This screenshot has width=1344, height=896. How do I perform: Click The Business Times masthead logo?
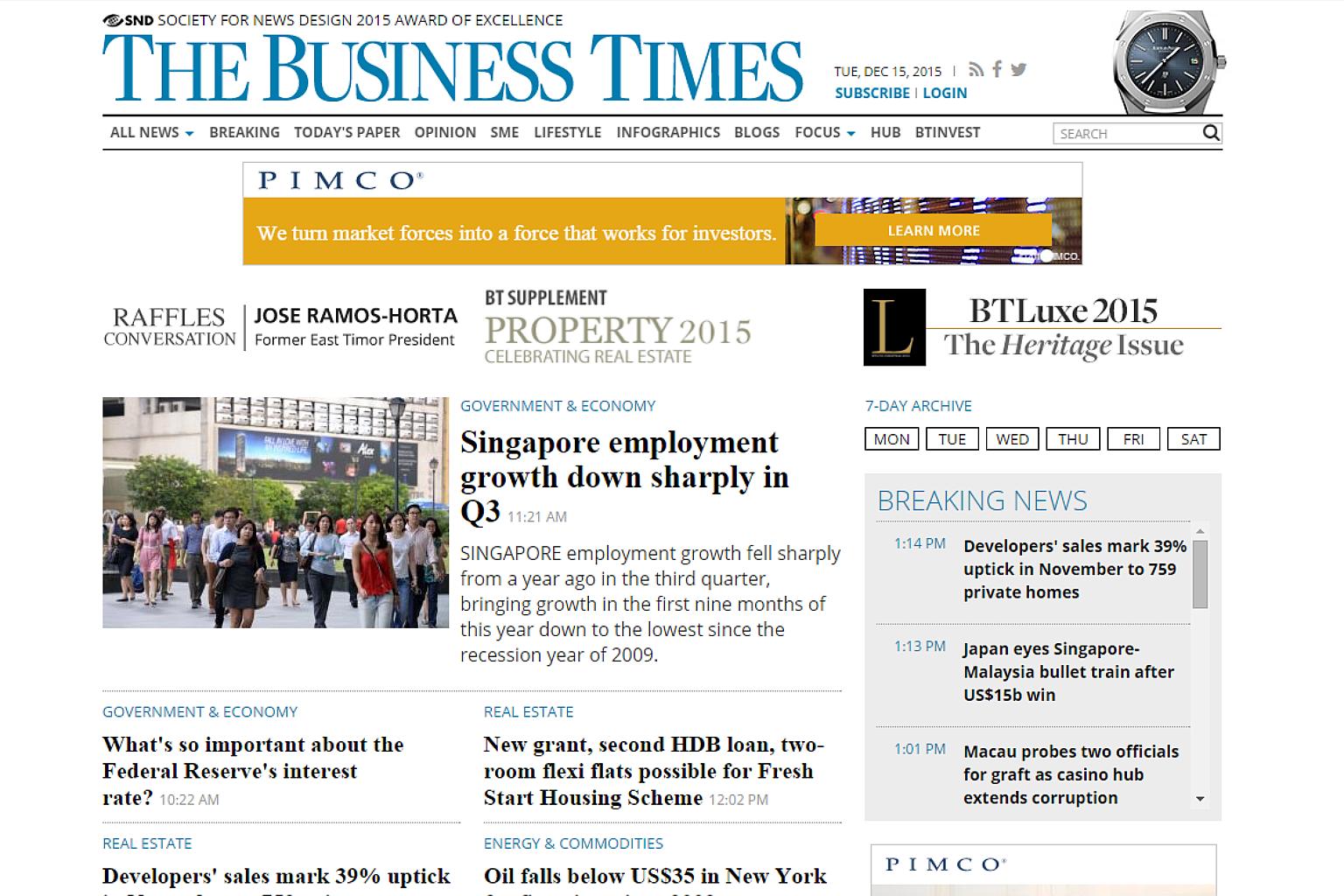[452, 70]
